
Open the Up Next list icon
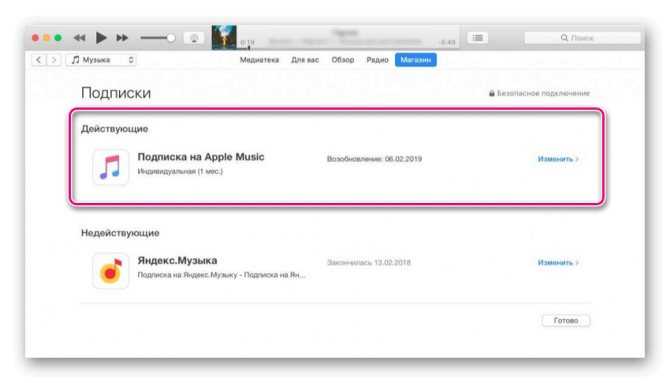(477, 38)
